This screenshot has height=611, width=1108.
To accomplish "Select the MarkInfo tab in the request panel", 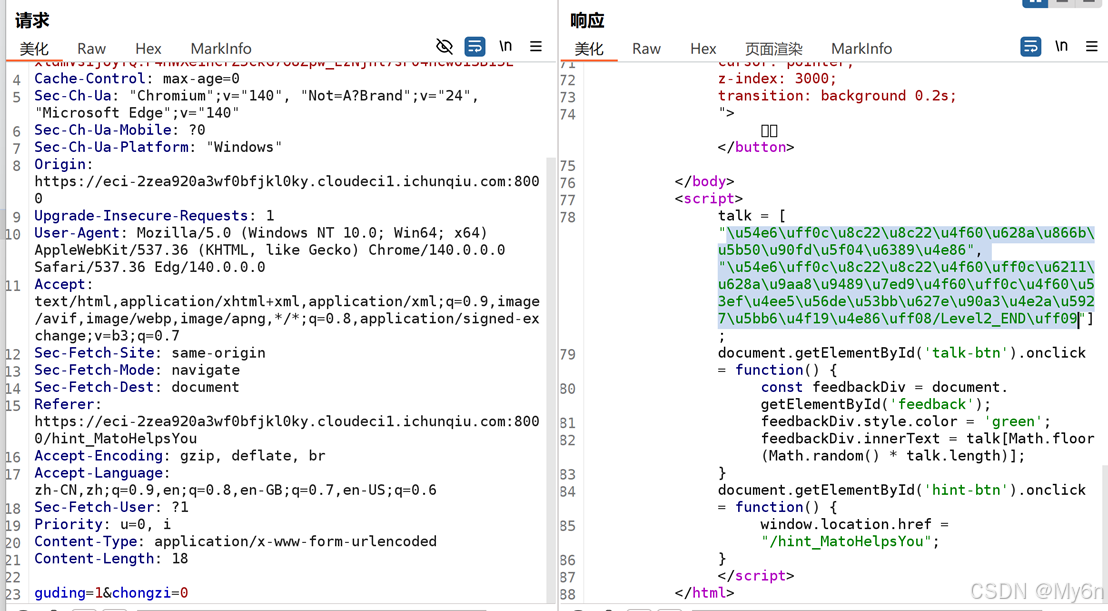I will (x=221, y=48).
